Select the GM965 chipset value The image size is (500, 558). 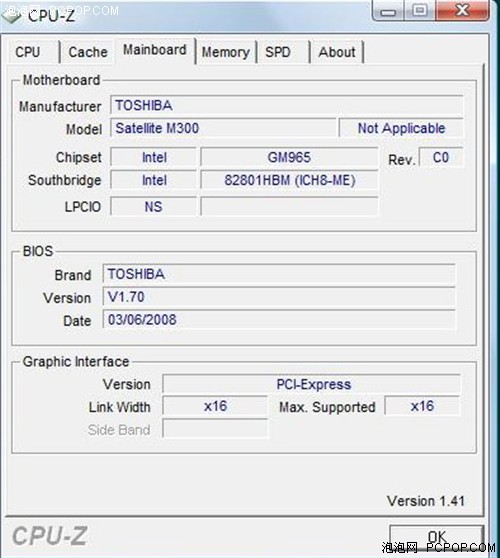[x=289, y=157]
